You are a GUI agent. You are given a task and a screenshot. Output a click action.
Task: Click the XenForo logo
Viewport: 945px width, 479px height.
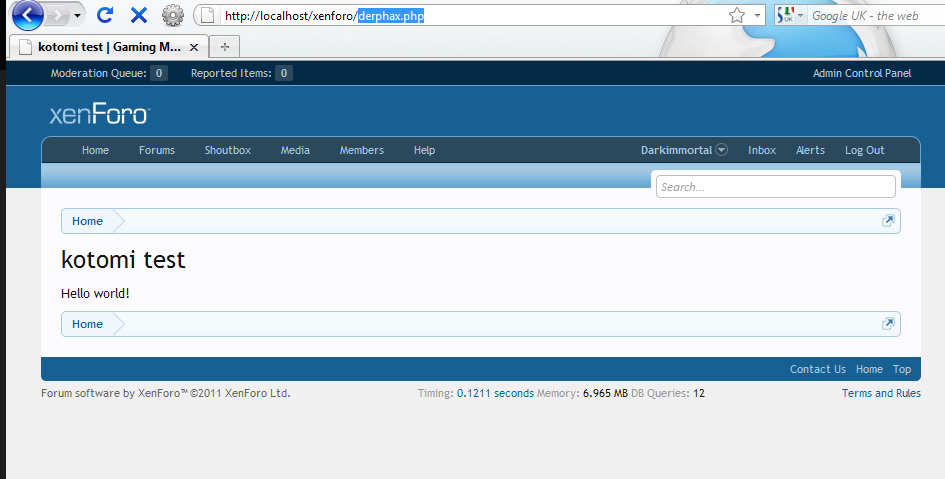(x=99, y=115)
